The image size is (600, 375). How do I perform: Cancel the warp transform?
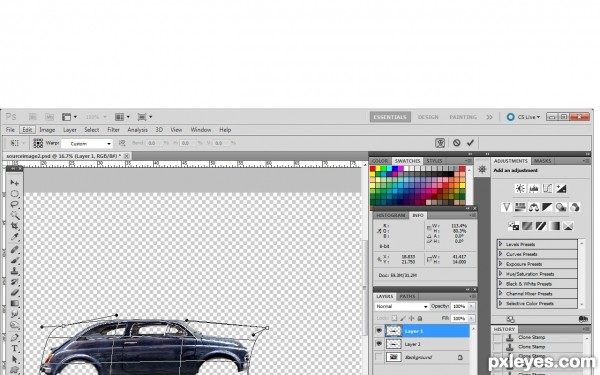[457, 143]
